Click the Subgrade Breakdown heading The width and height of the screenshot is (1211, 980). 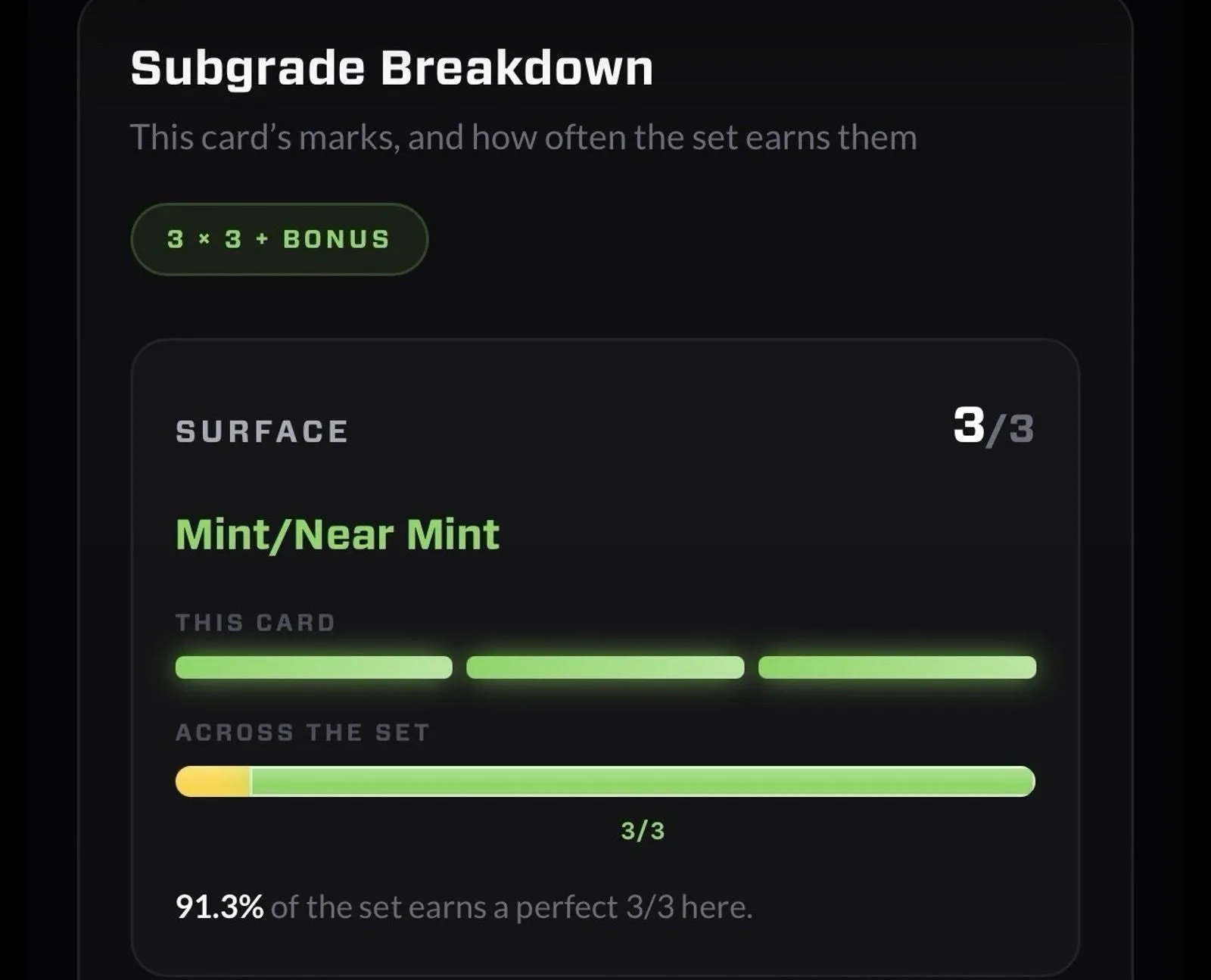(x=391, y=69)
